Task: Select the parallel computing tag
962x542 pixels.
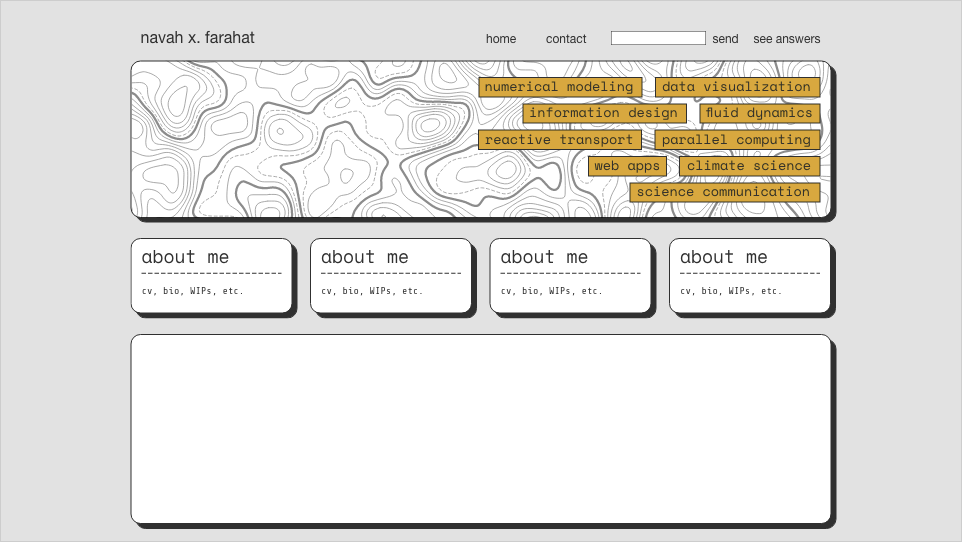Action: (736, 140)
